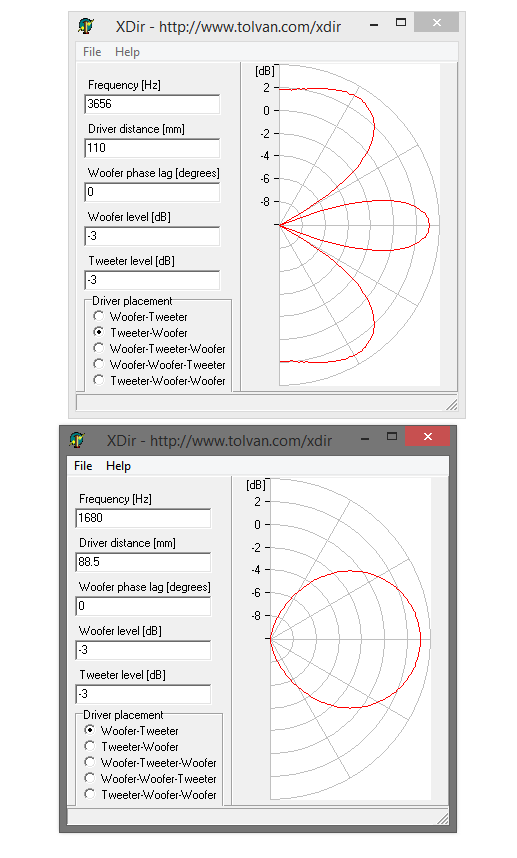The width and height of the screenshot is (517, 858).
Task: Click Tweeter level field in lower window
Action: tap(143, 694)
